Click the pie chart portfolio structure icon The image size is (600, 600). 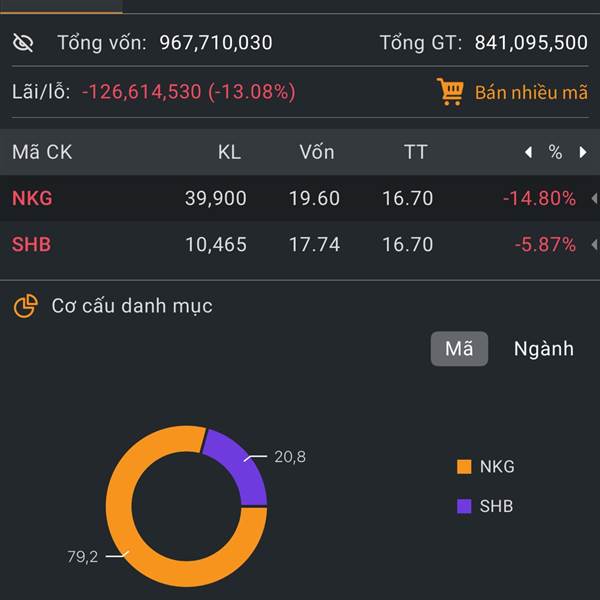coord(26,306)
